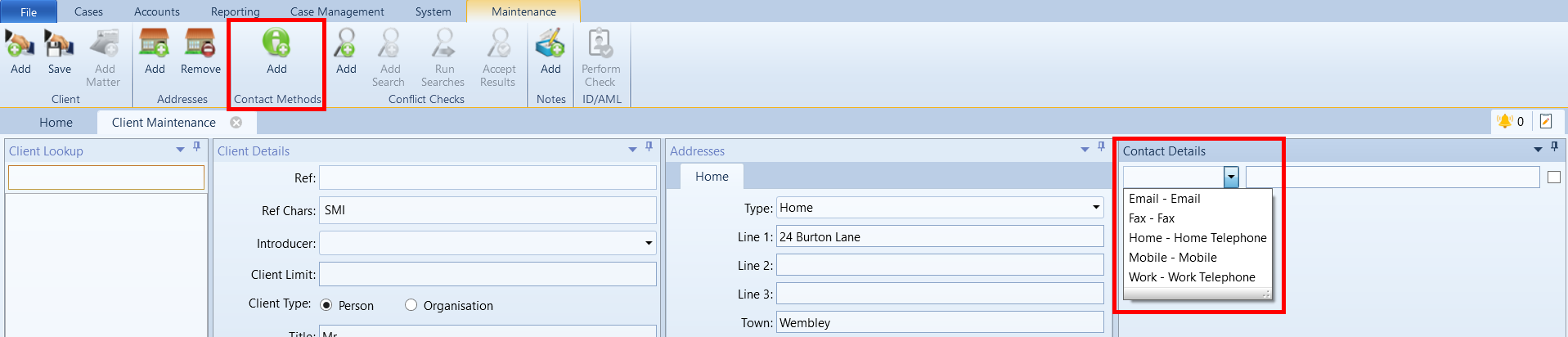Open the notifications bell icon

[x=1505, y=121]
